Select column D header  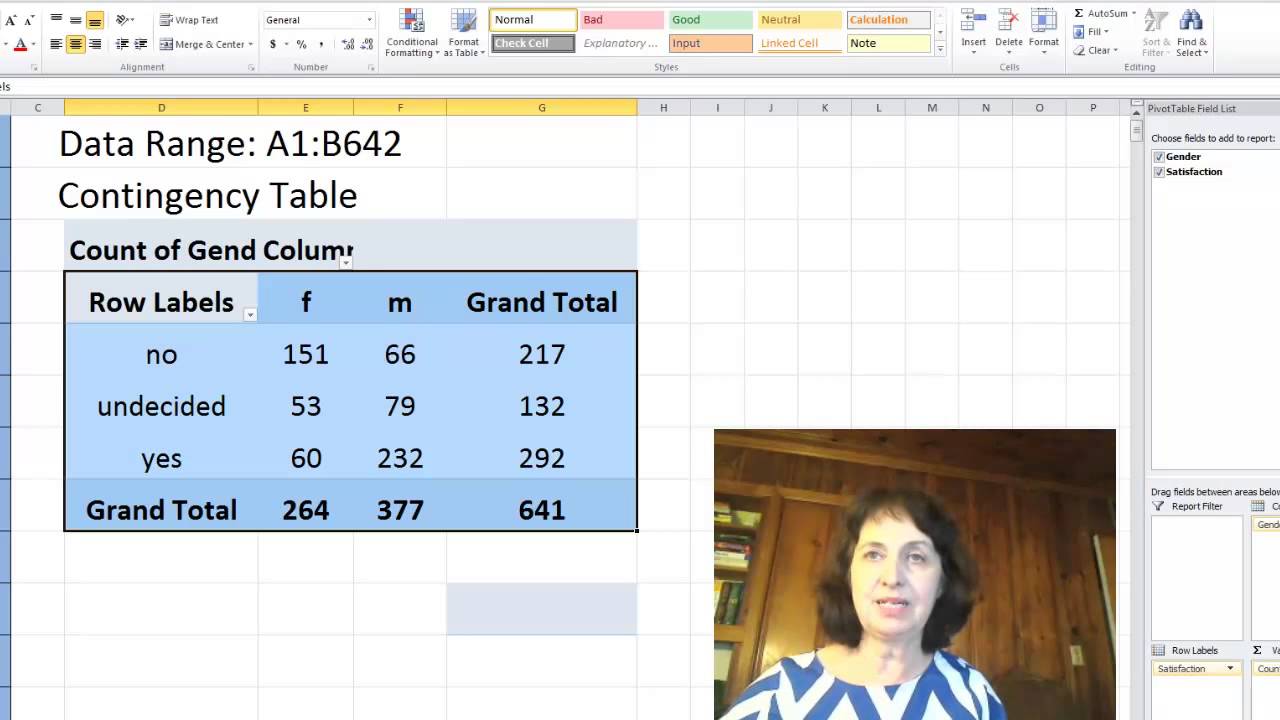(x=161, y=108)
